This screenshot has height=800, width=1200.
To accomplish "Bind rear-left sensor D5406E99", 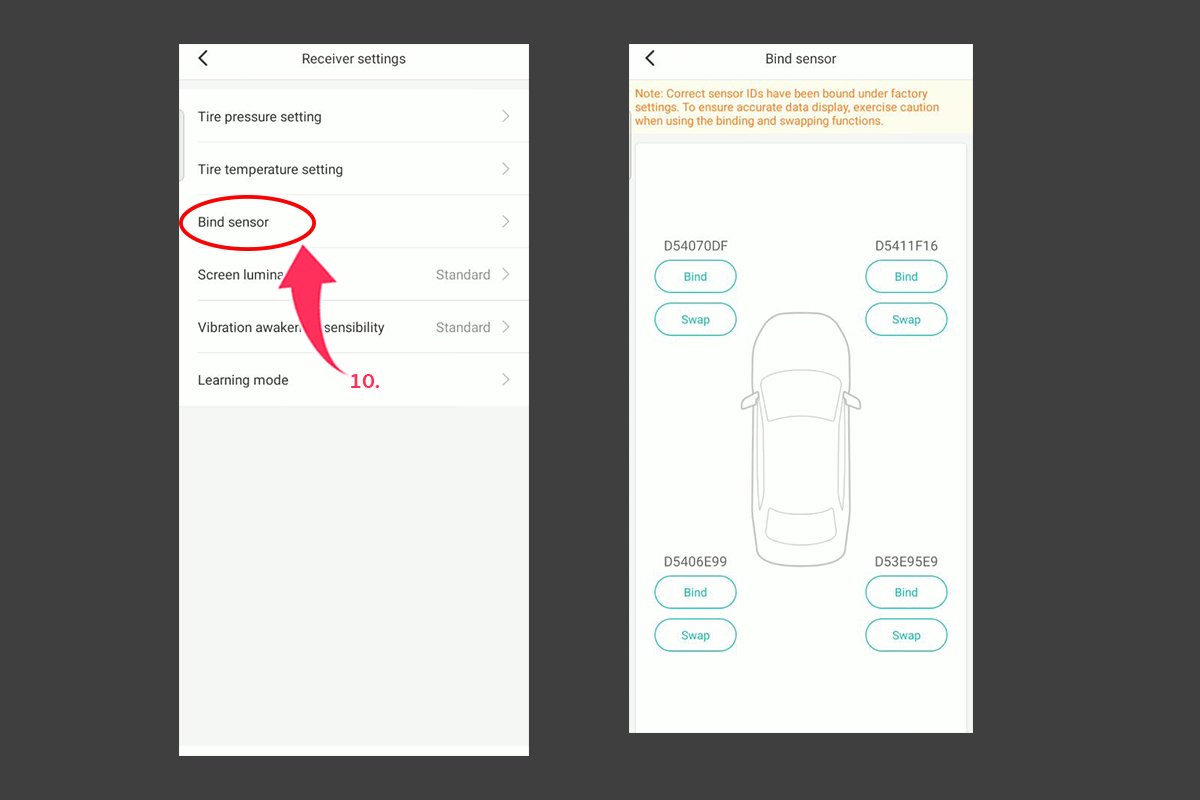I will click(695, 593).
